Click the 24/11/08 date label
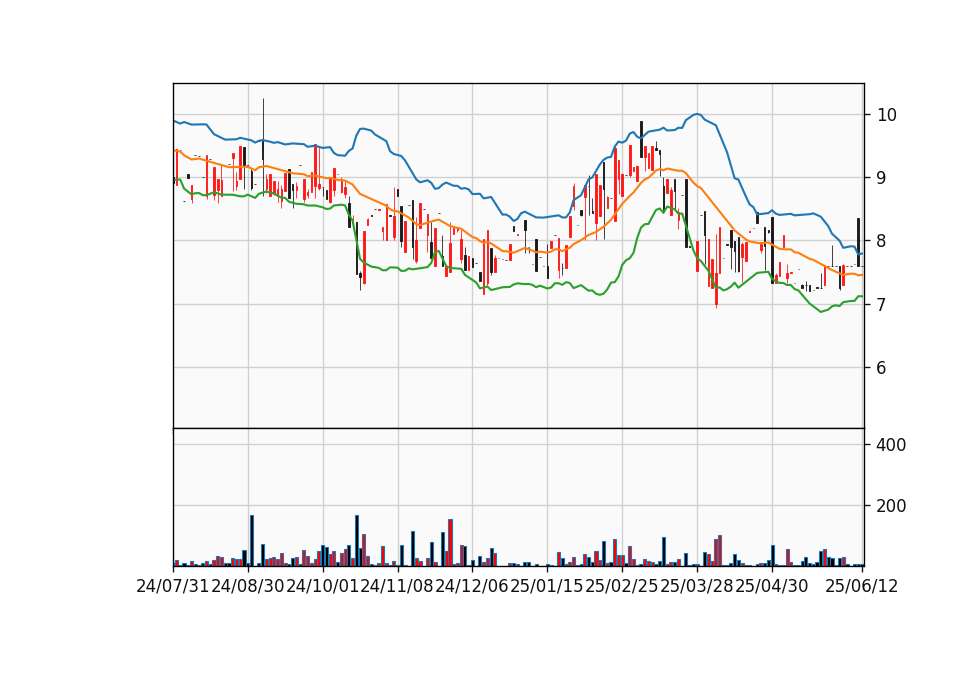960x690 pixels. coord(397,586)
